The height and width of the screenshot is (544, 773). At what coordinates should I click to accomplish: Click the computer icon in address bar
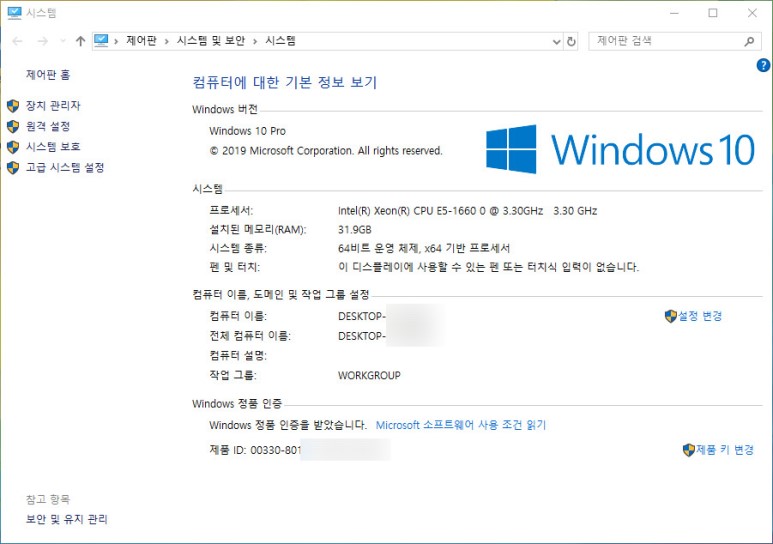101,40
